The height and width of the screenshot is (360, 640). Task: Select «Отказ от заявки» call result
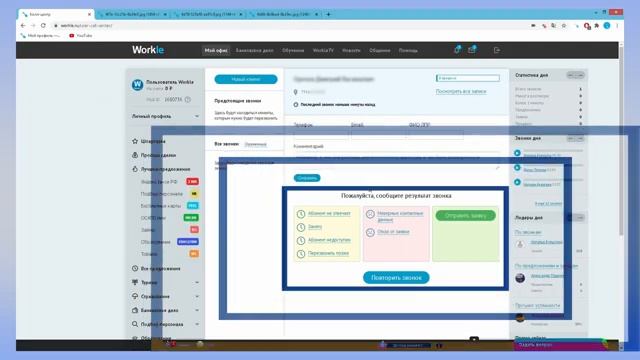coord(393,232)
